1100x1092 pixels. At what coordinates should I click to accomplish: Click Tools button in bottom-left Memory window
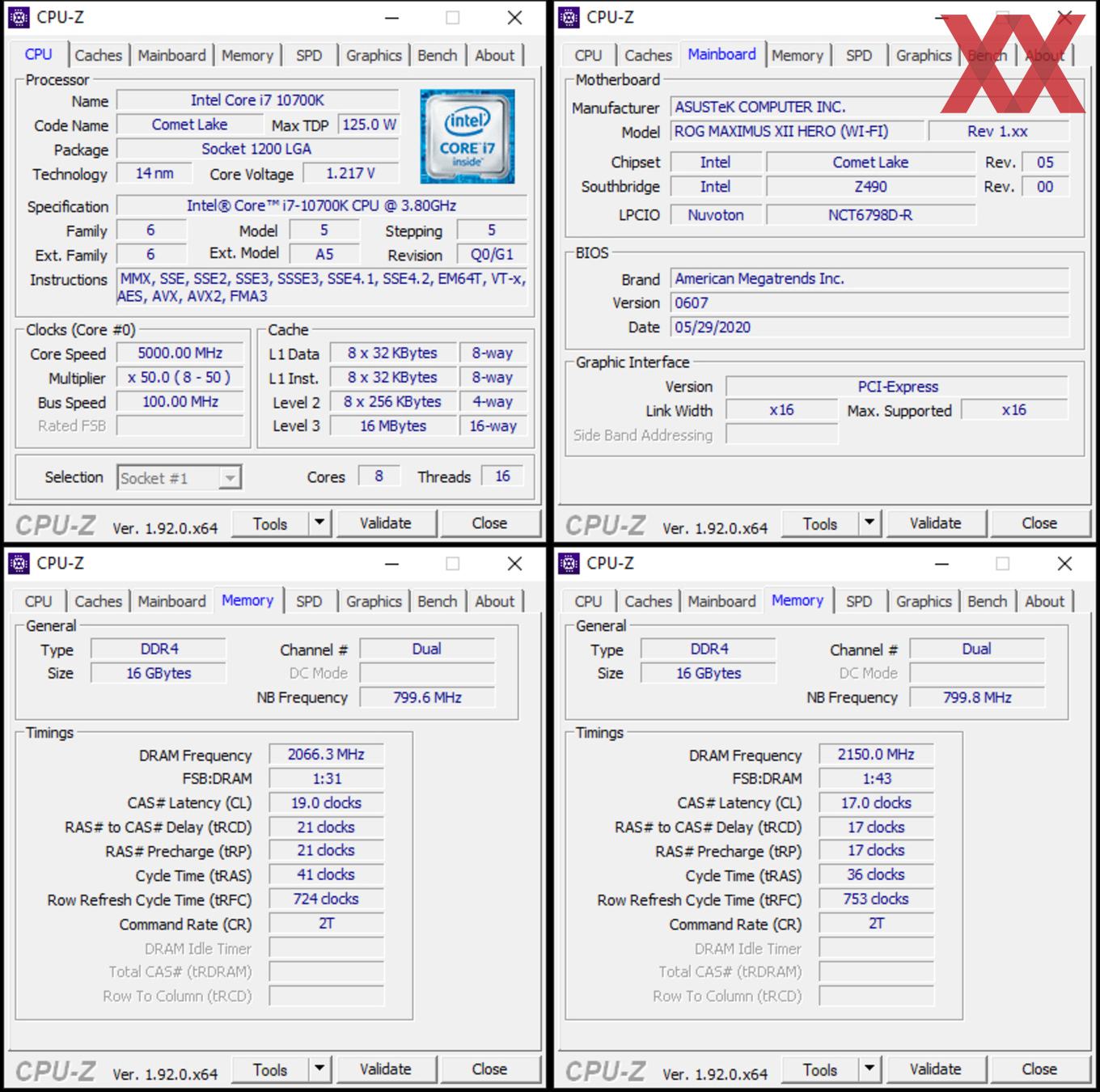click(270, 1069)
